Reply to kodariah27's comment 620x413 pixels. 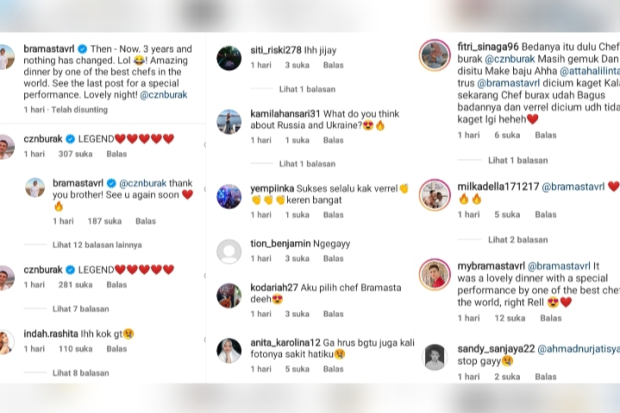tap(333, 314)
